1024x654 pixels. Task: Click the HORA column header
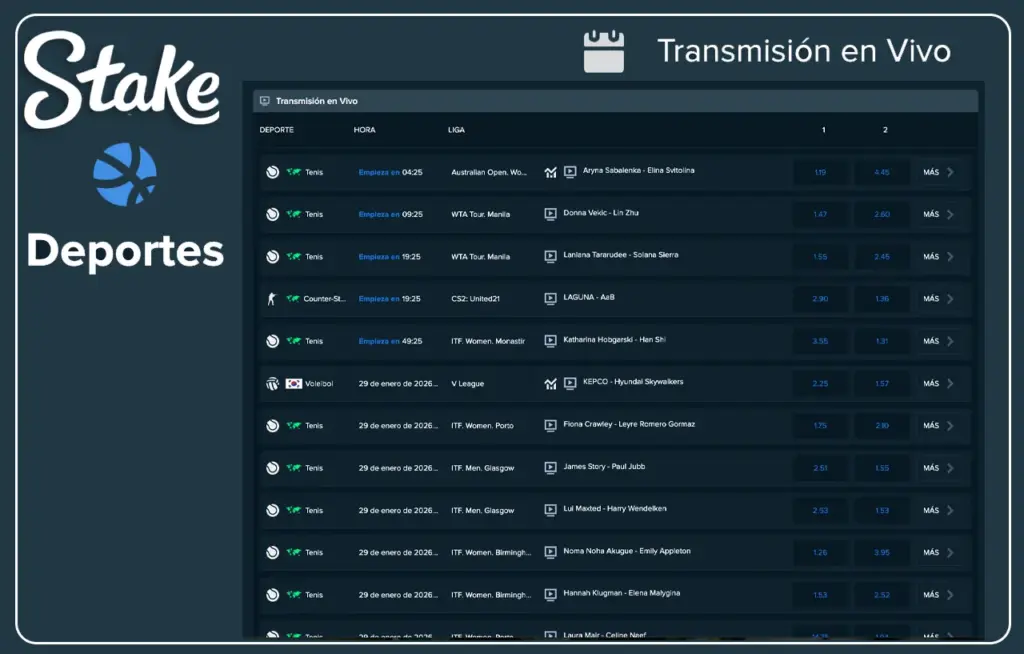click(365, 130)
